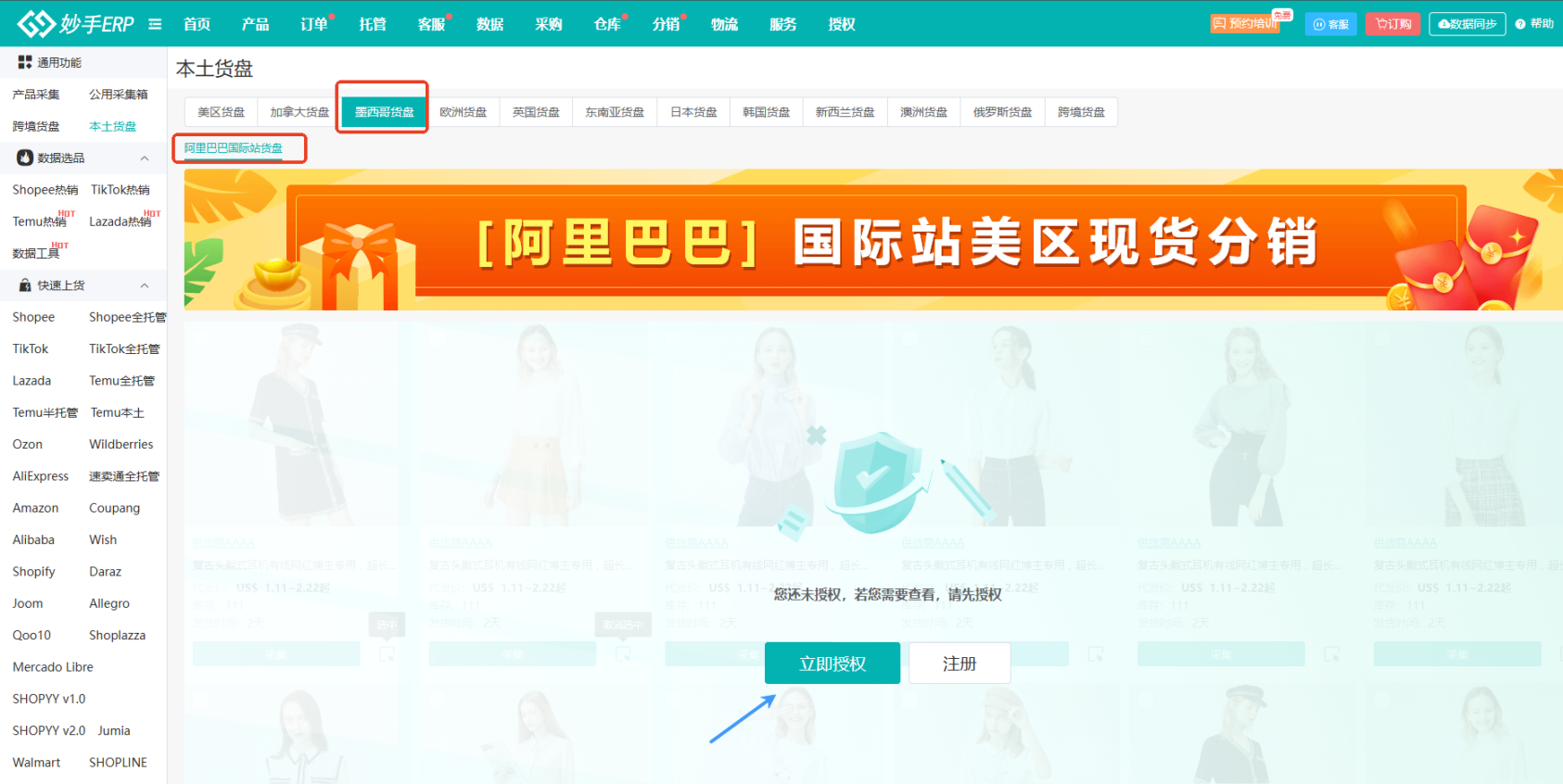The width and height of the screenshot is (1563, 784).
Task: Click the 预约培训 button
Action: coord(1245,24)
